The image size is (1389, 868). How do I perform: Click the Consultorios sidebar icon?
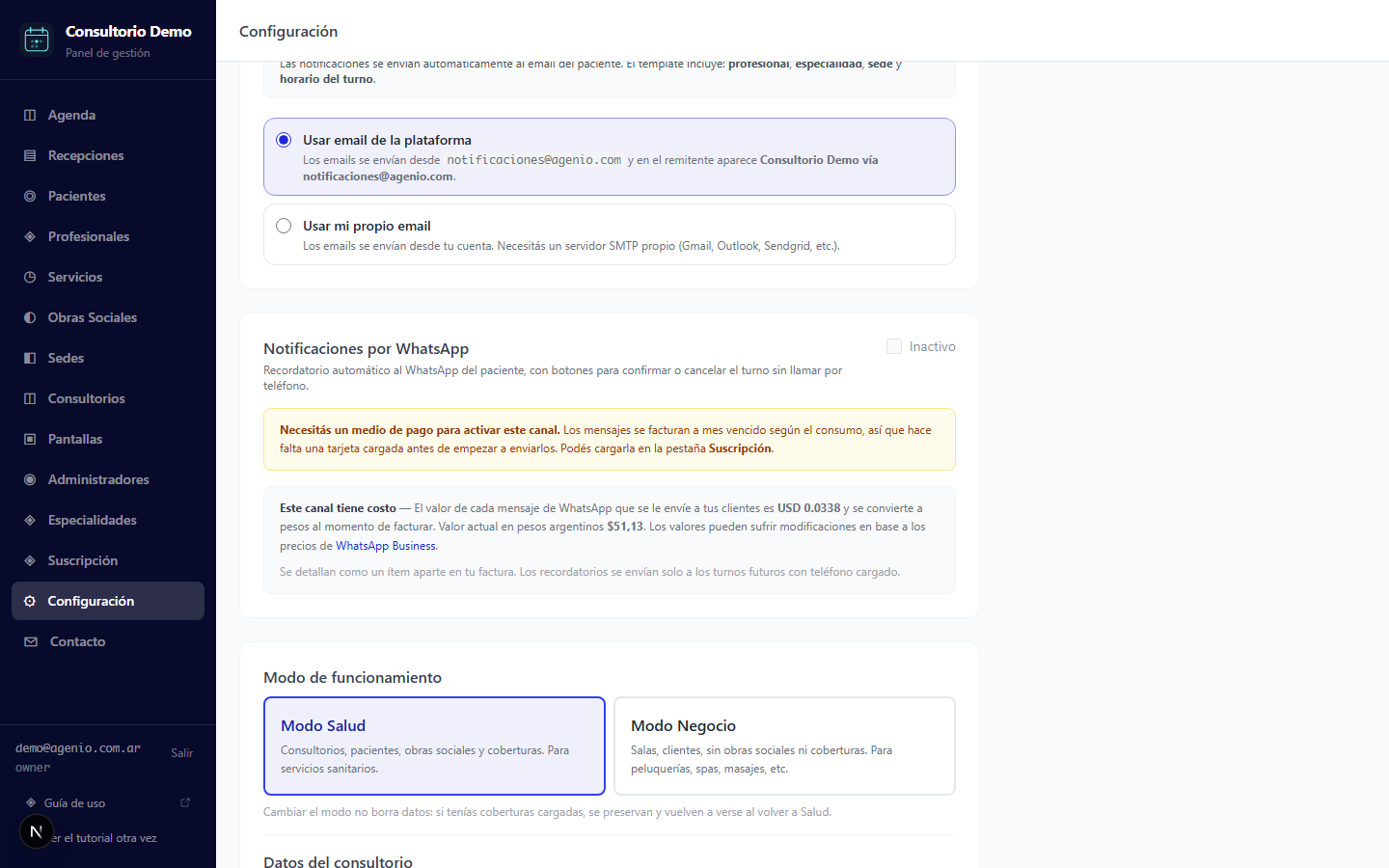(30, 398)
